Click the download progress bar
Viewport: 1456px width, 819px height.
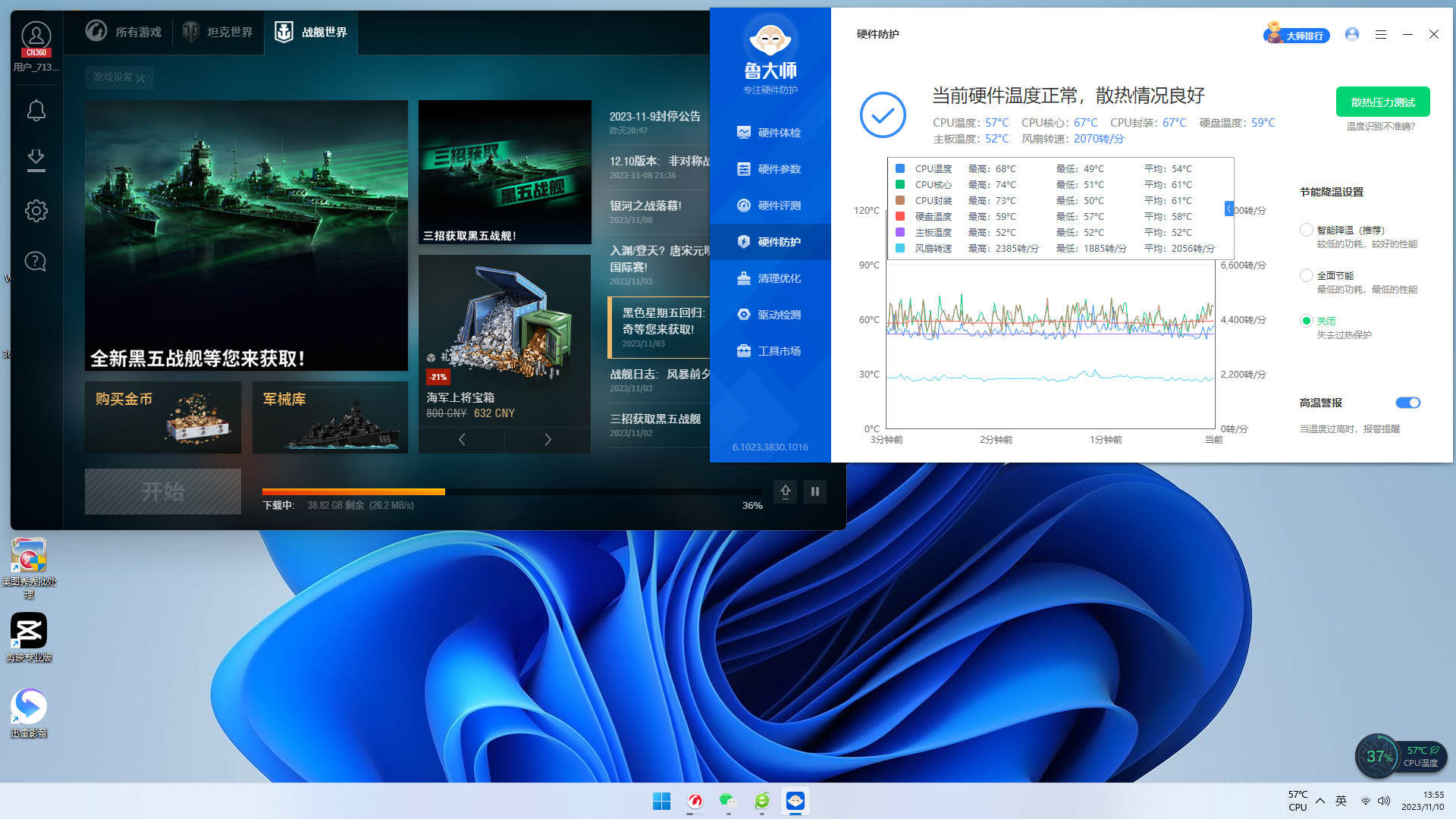pos(512,491)
